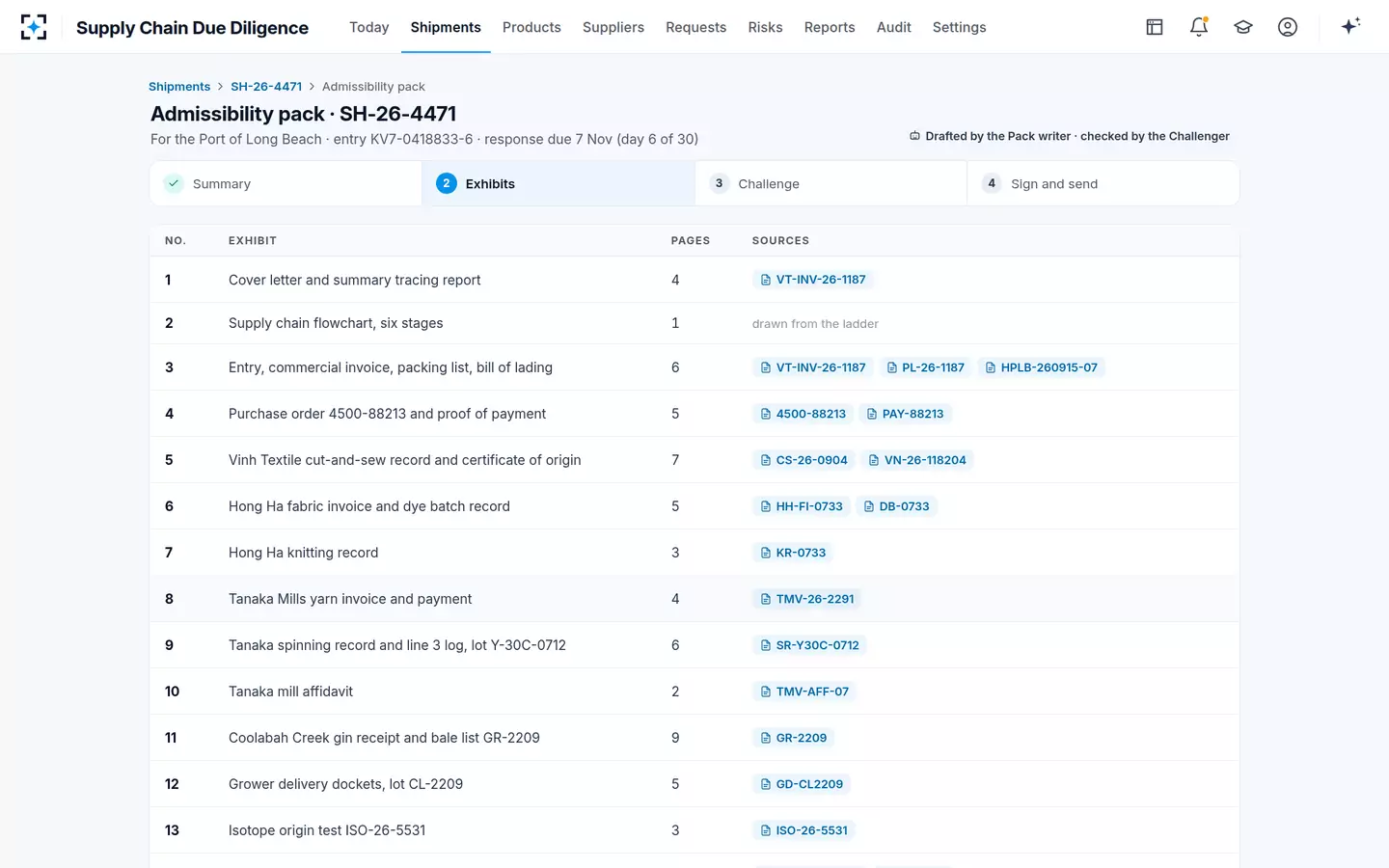The image size is (1389, 868).
Task: Open the layout panel icon
Action: (x=1155, y=27)
